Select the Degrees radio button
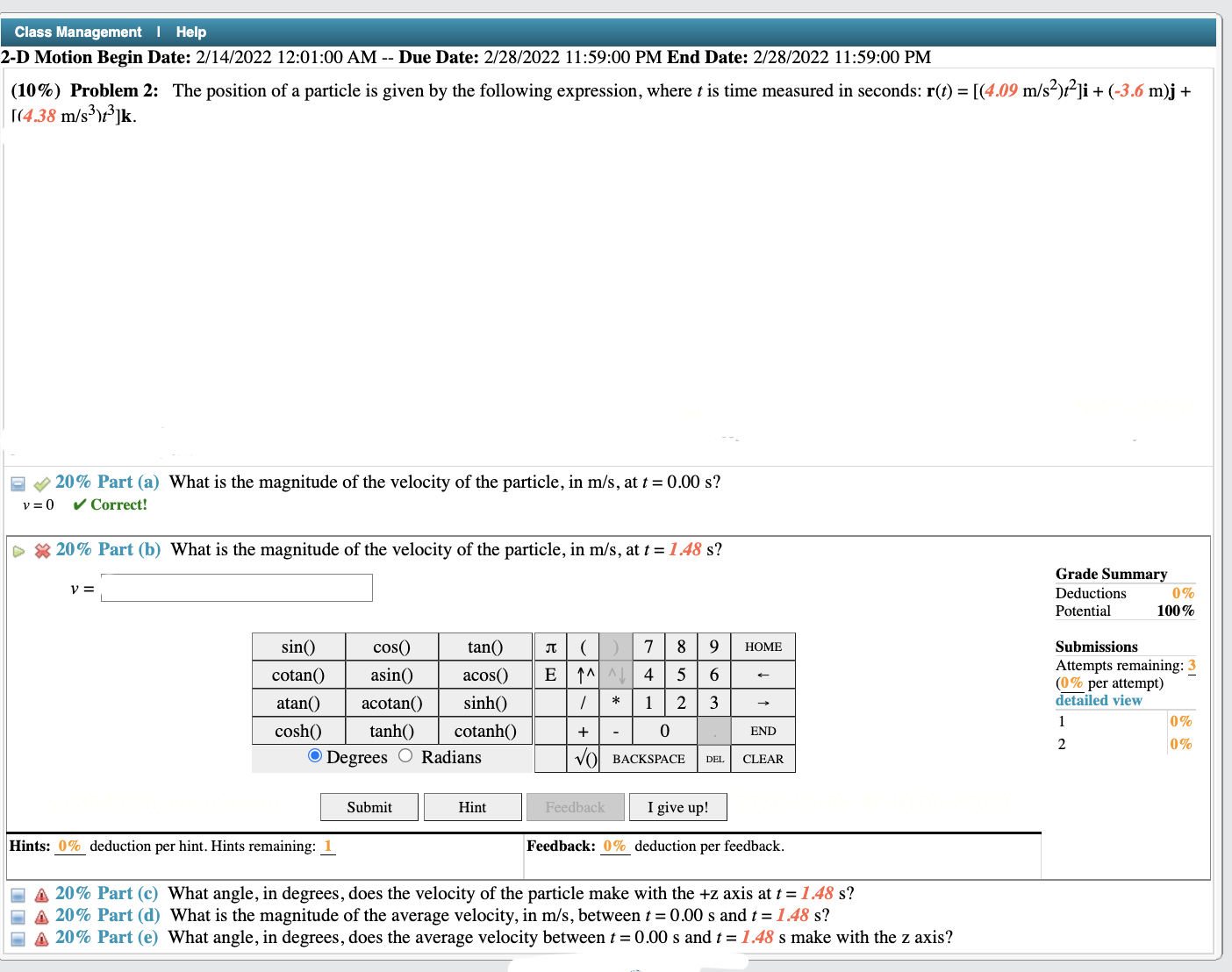This screenshot has height=972, width=1232. 315,755
